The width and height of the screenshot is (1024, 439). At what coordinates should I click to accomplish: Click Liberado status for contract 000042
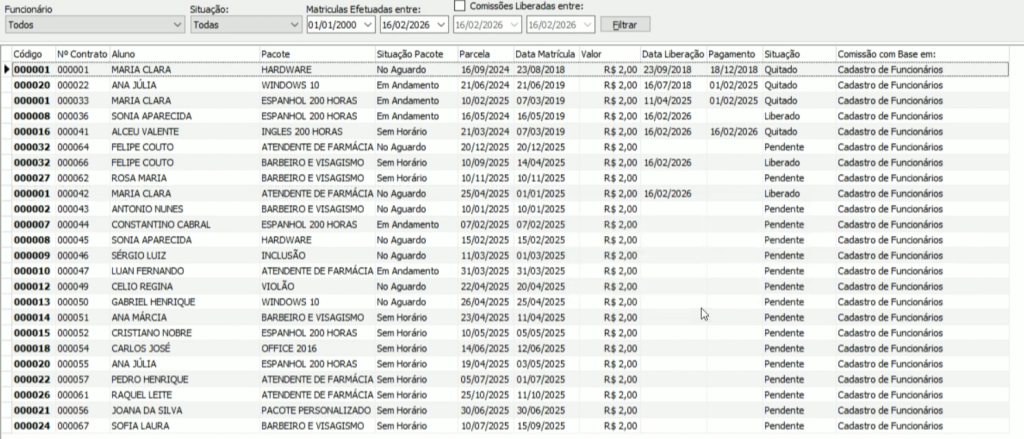[782, 193]
